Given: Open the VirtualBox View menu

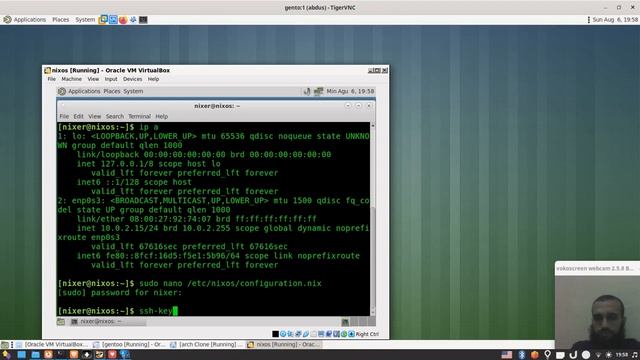Looking at the screenshot, I should coord(93,79).
